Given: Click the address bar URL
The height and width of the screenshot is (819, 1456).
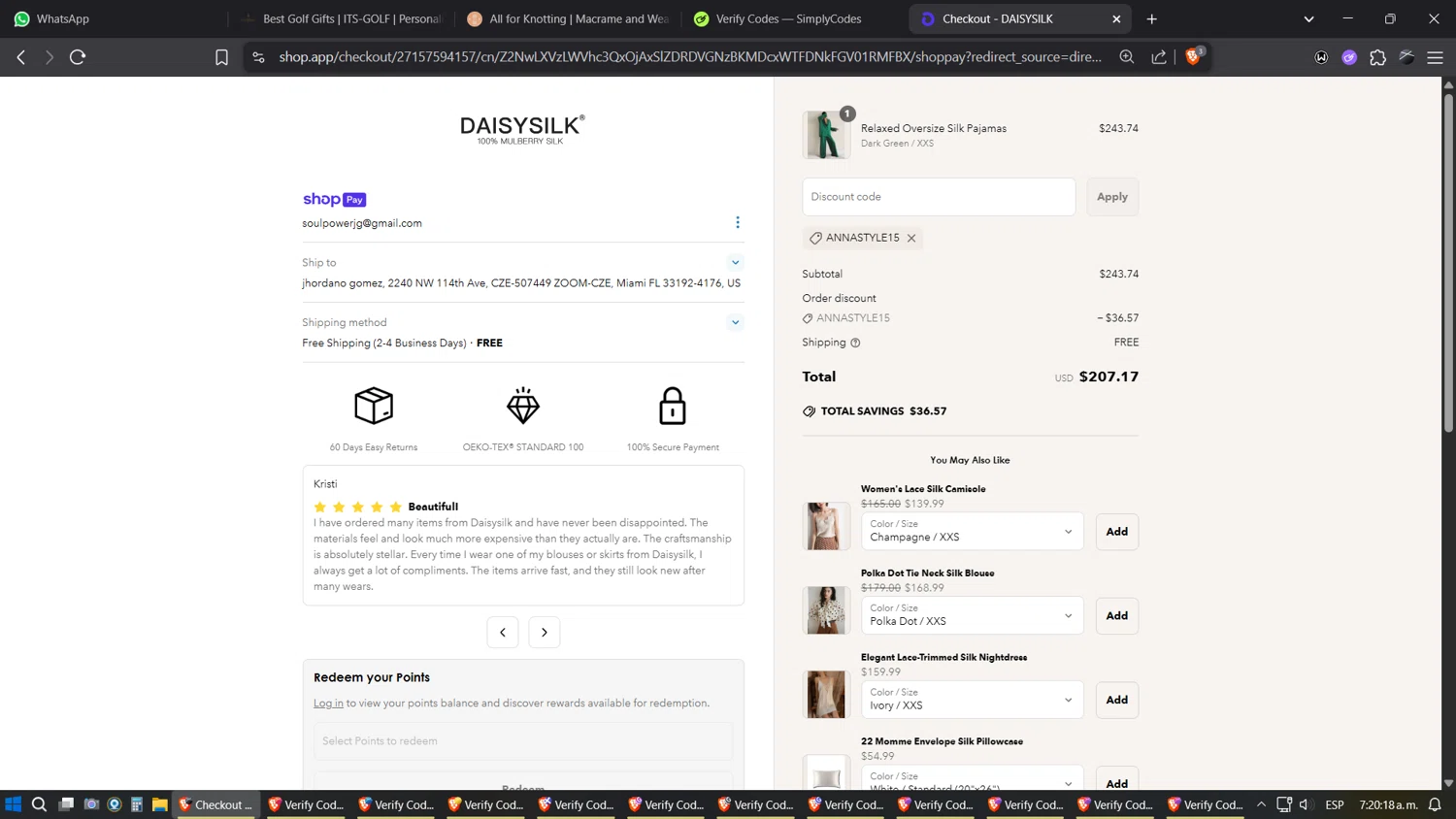Looking at the screenshot, I should (x=690, y=57).
